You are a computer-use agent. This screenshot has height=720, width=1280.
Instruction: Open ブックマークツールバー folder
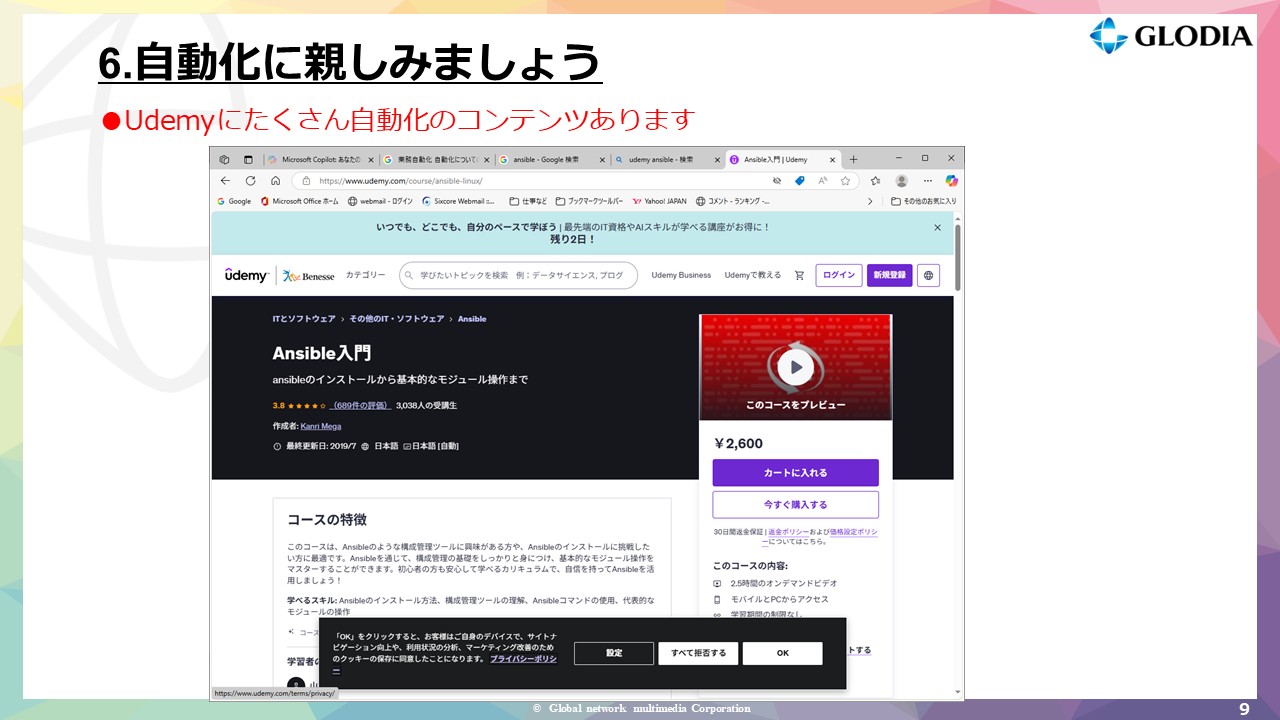589,201
